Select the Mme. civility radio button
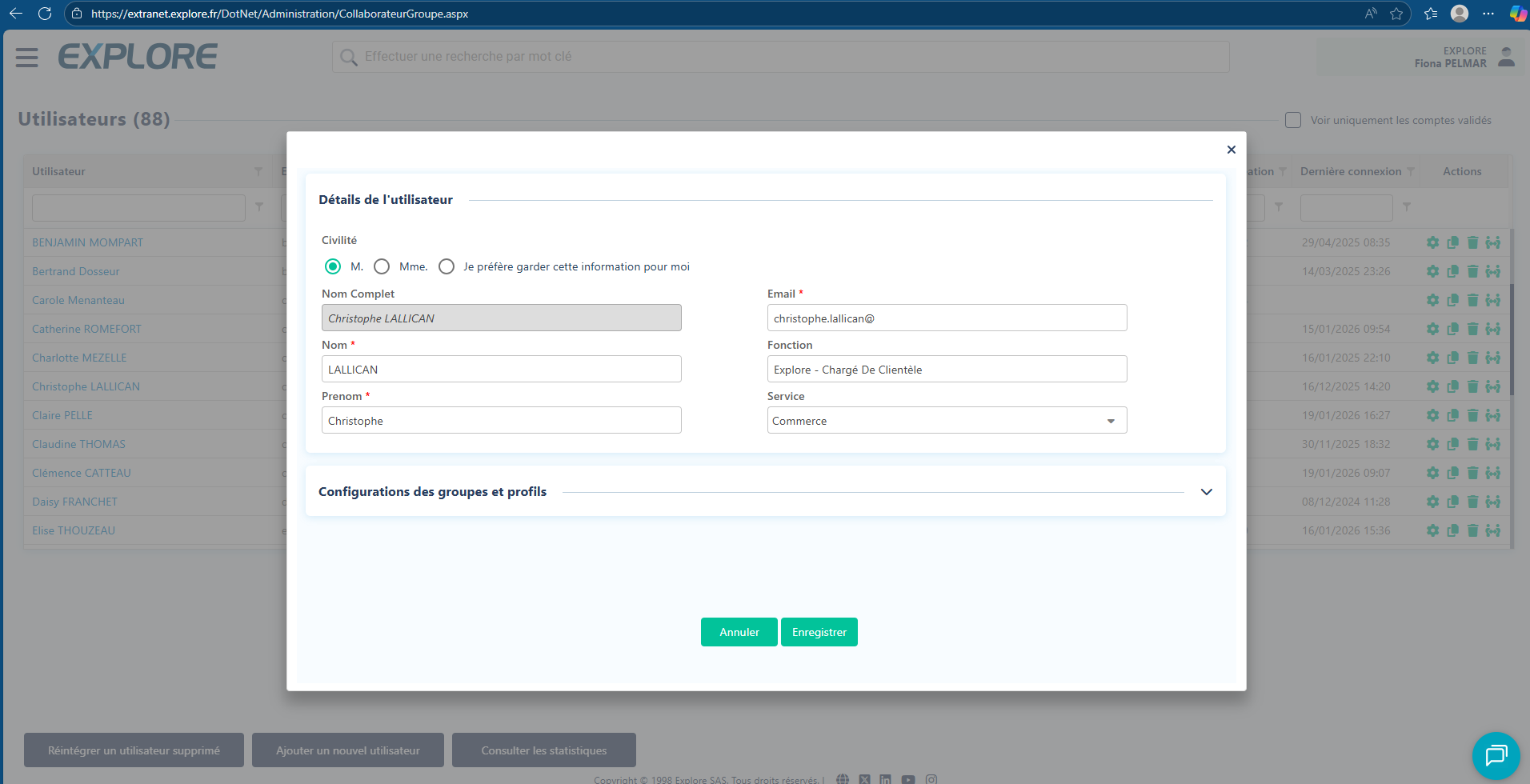Image resolution: width=1530 pixels, height=784 pixels. point(382,266)
